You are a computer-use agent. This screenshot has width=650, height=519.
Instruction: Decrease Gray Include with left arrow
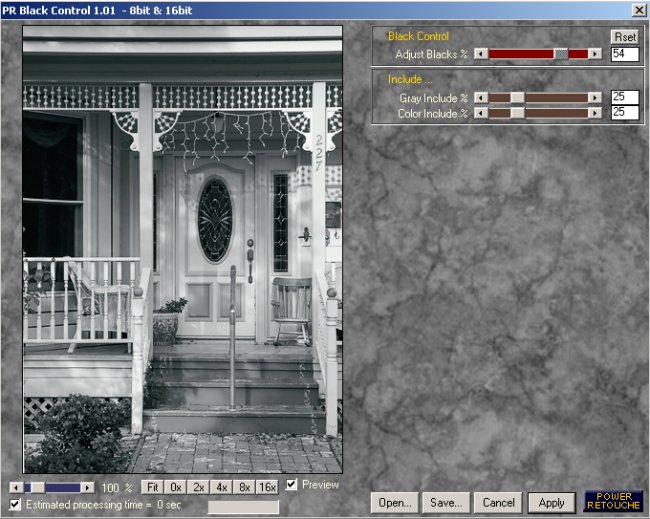point(481,98)
